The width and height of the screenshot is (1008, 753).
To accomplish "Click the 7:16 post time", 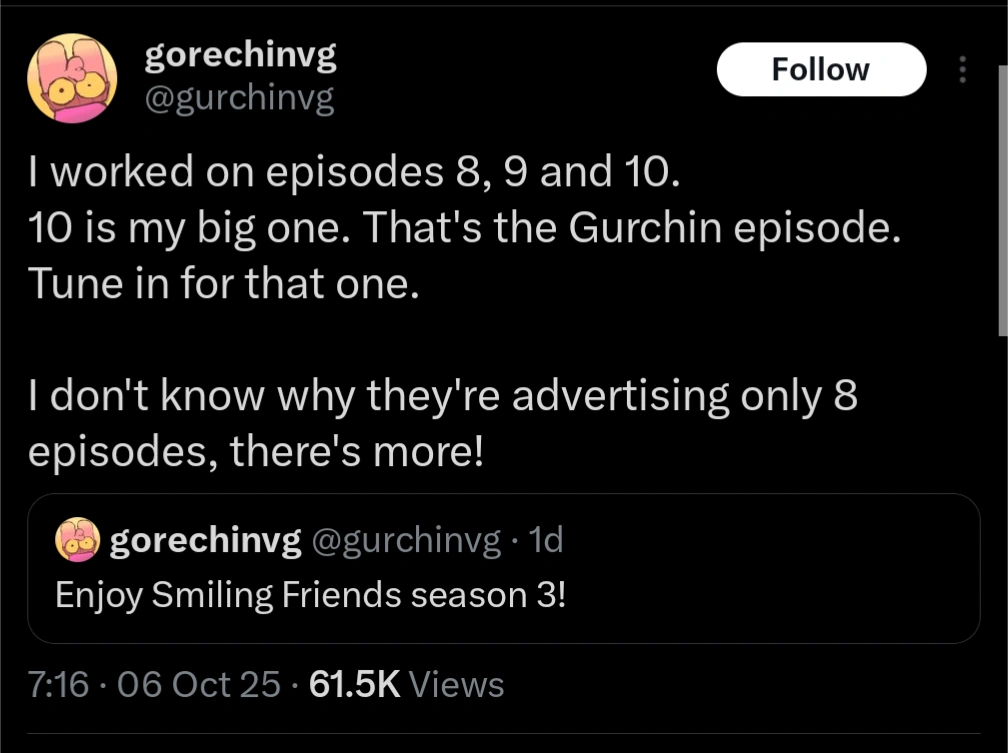I will coord(59,685).
